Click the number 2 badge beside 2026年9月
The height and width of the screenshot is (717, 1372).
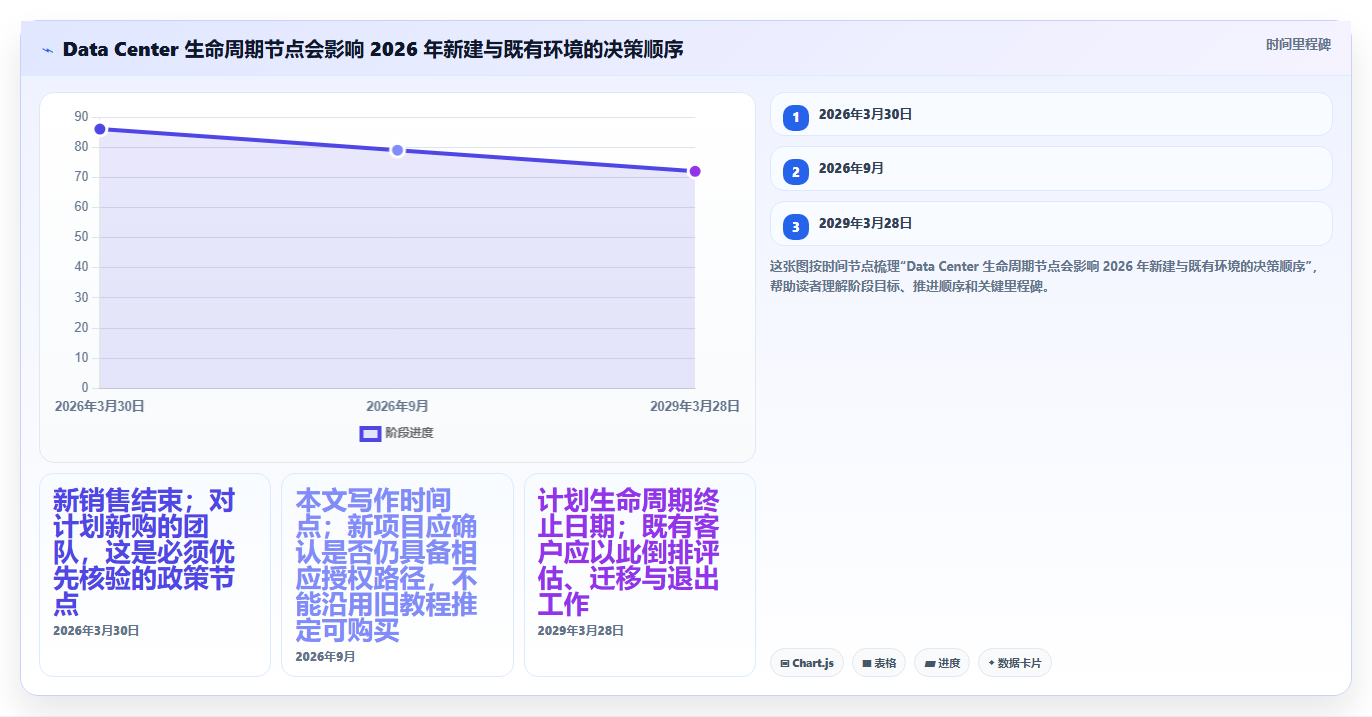tap(796, 172)
